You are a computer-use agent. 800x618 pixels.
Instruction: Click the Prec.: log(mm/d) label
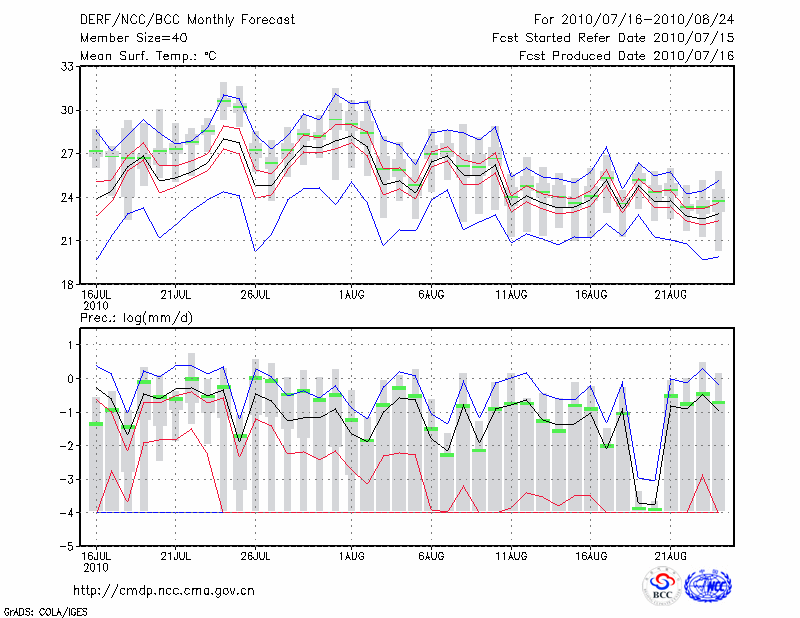[140, 317]
